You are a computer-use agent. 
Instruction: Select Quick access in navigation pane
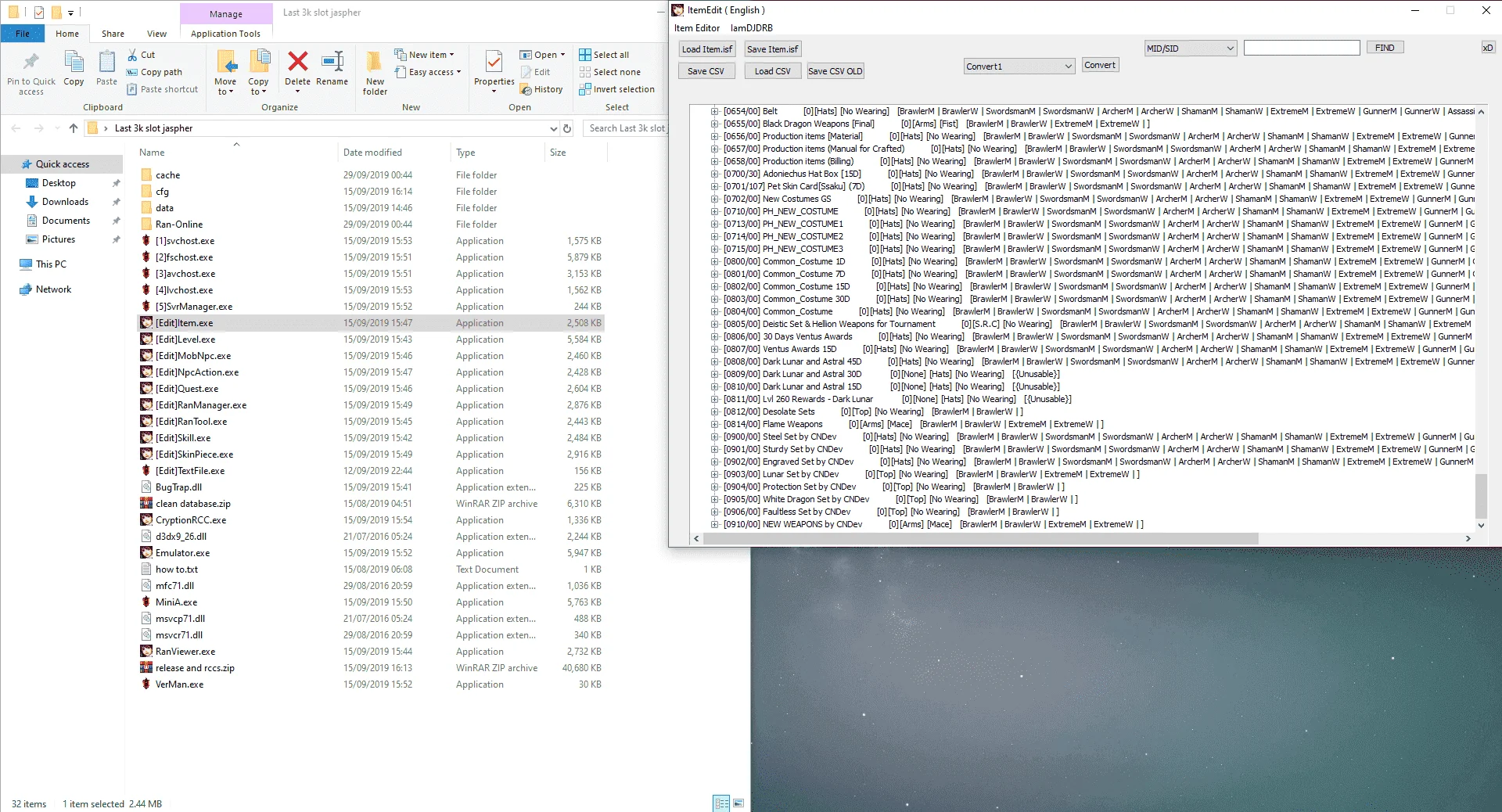coord(62,164)
